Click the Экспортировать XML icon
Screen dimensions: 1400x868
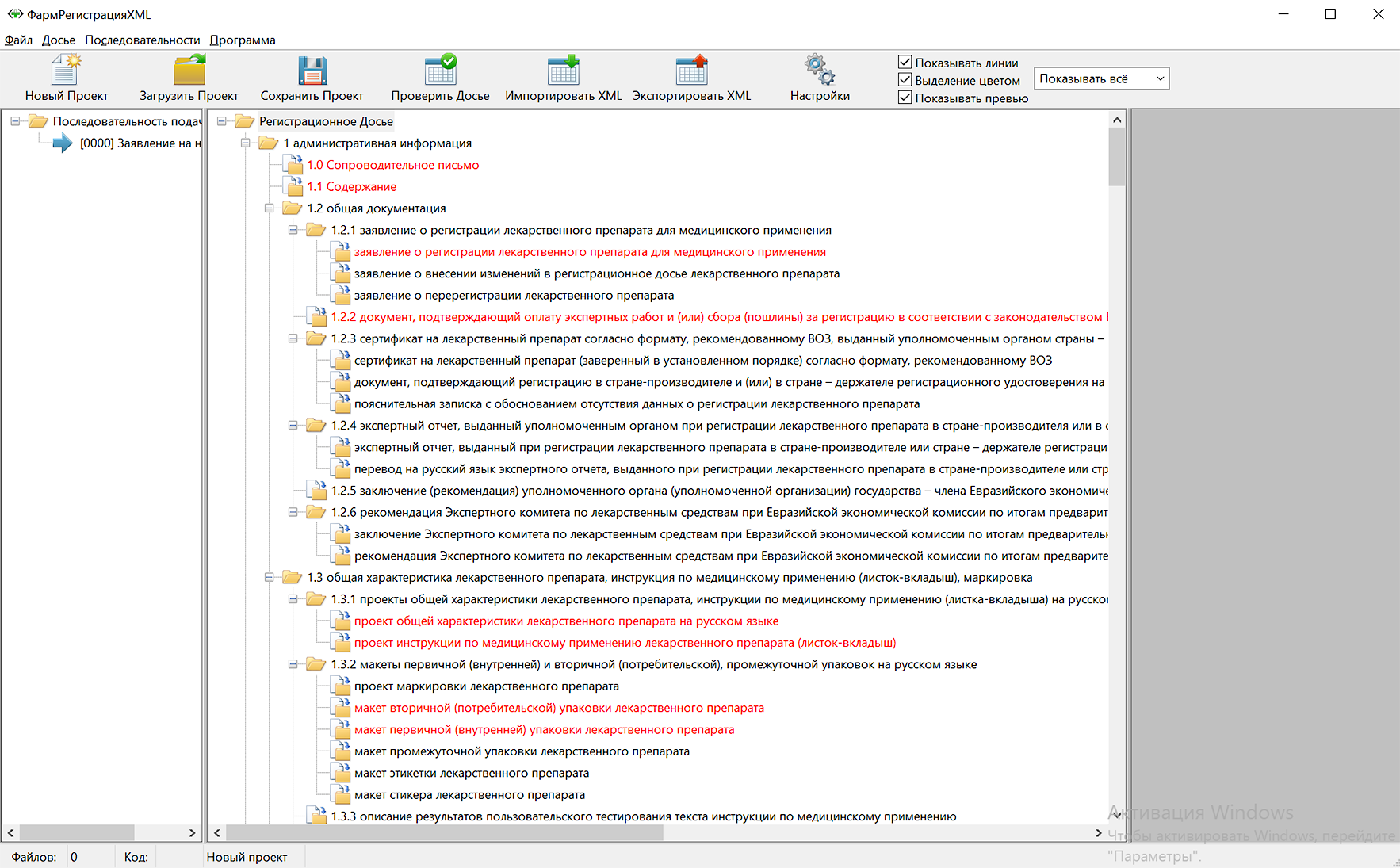(691, 71)
